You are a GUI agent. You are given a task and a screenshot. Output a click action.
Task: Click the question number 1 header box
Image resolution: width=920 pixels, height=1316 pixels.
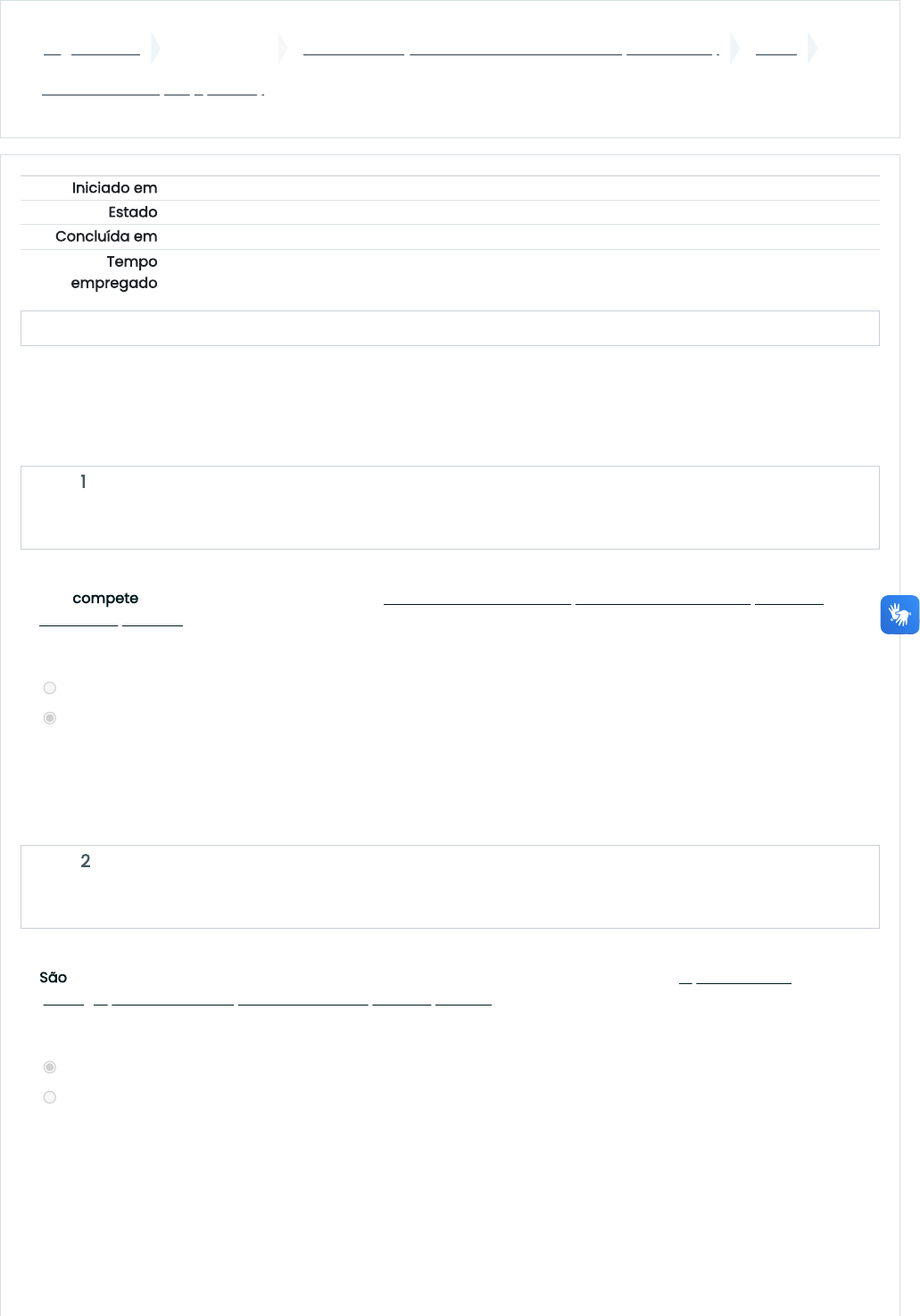(450, 508)
